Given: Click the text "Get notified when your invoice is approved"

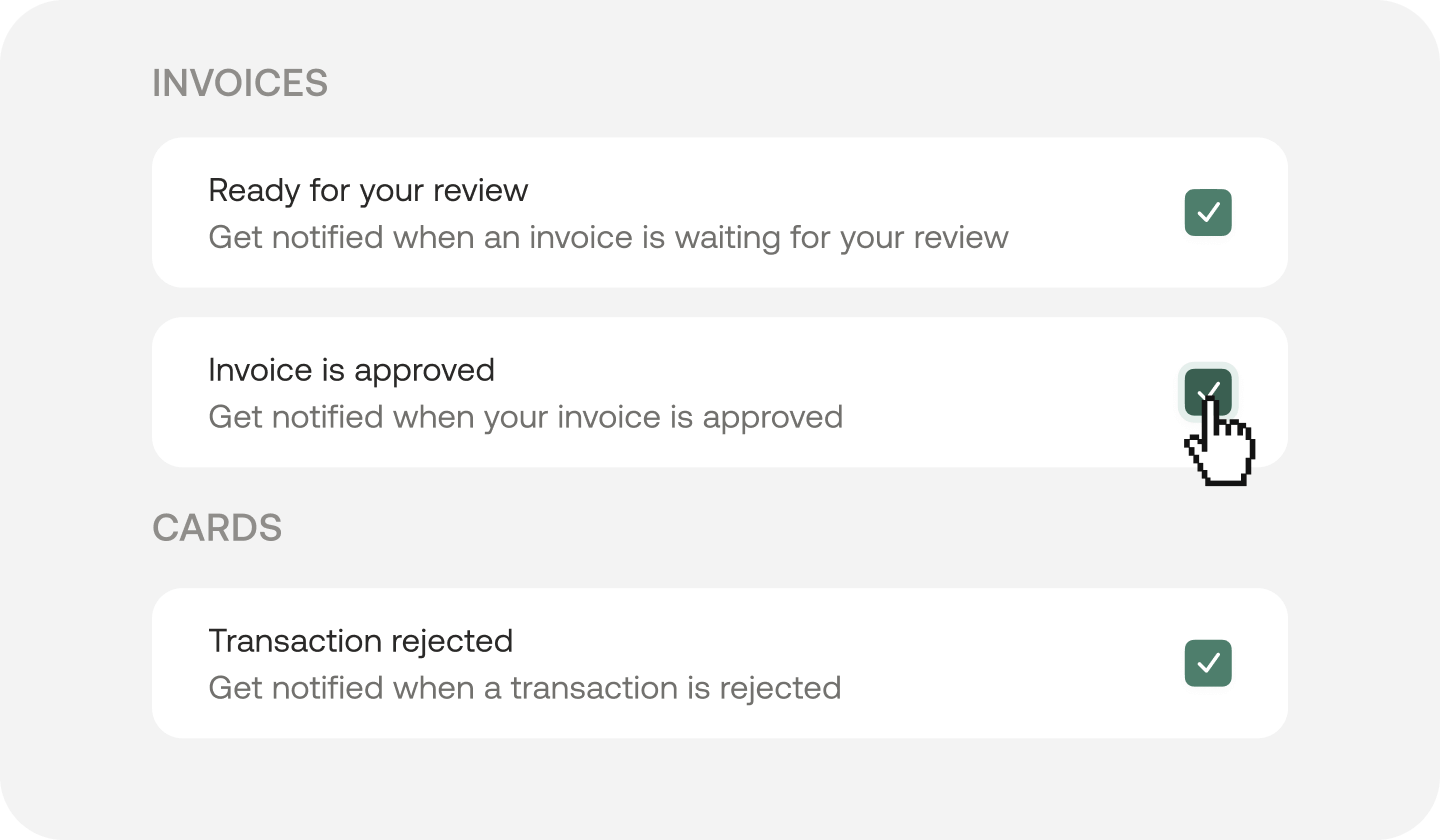Looking at the screenshot, I should (525, 417).
